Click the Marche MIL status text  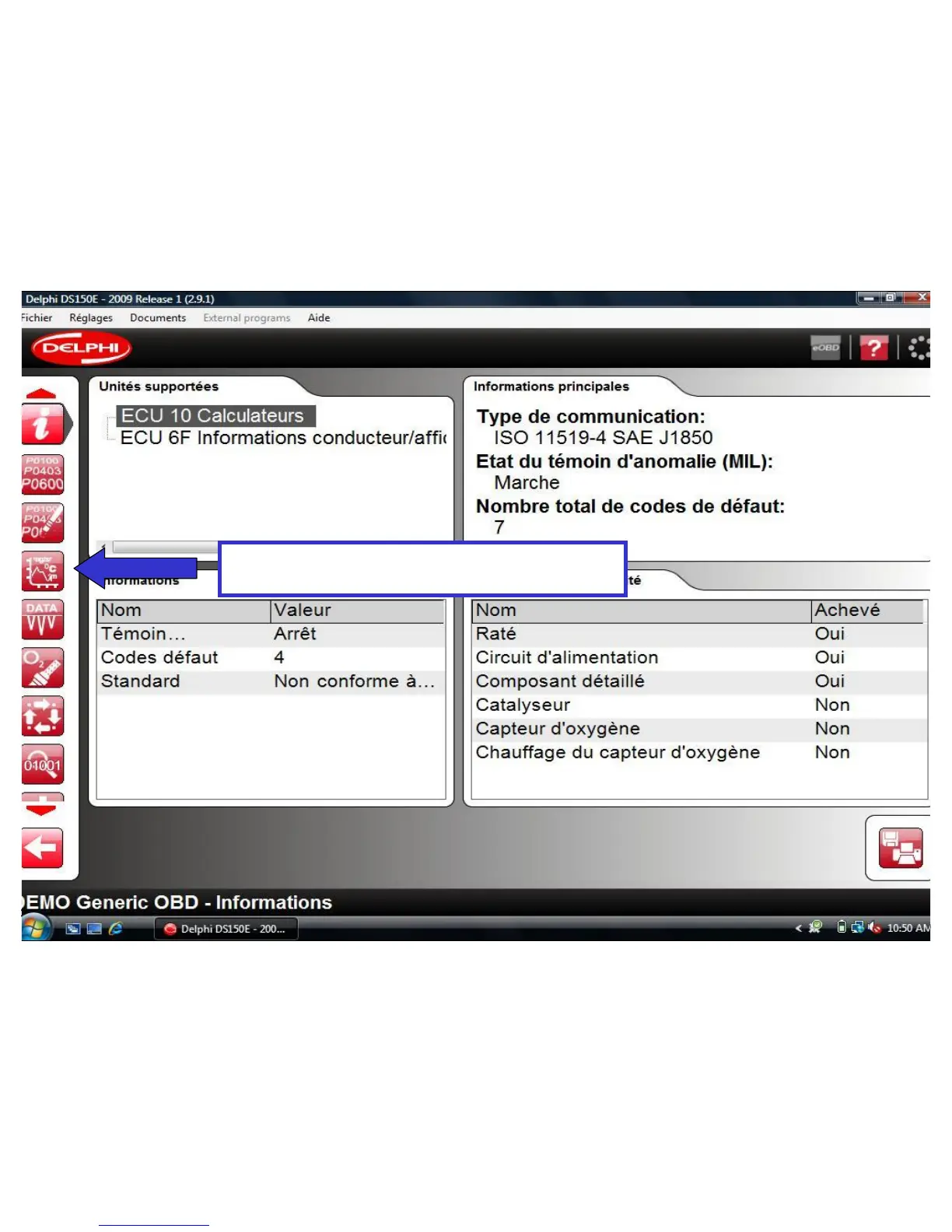click(527, 483)
